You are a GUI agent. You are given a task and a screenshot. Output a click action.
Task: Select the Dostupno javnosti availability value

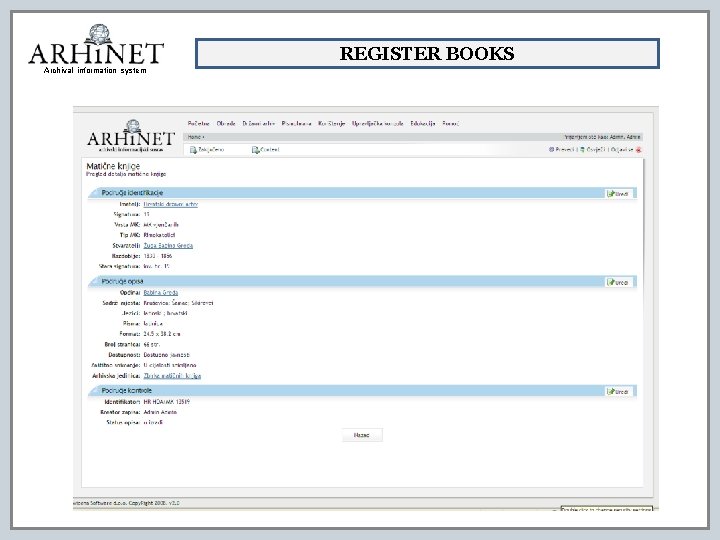pos(166,355)
